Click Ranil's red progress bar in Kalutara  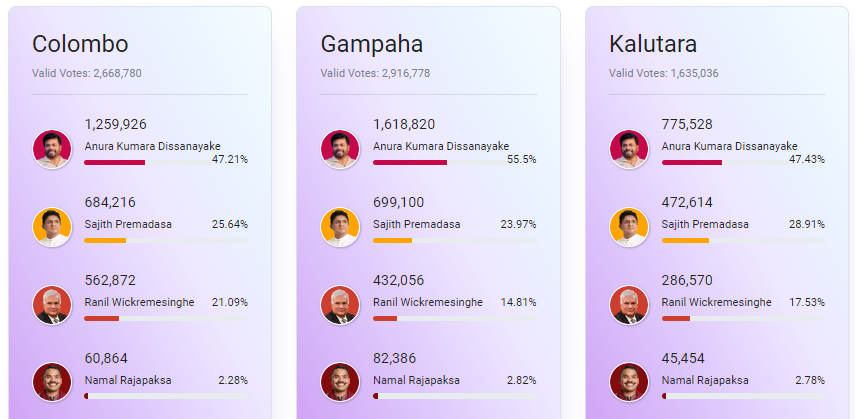(x=676, y=318)
